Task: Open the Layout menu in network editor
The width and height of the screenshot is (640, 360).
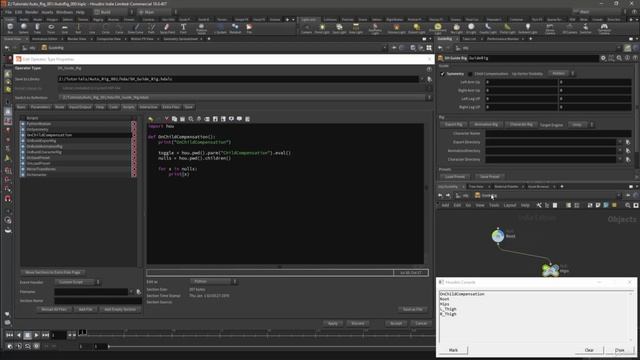Action: click(x=510, y=205)
